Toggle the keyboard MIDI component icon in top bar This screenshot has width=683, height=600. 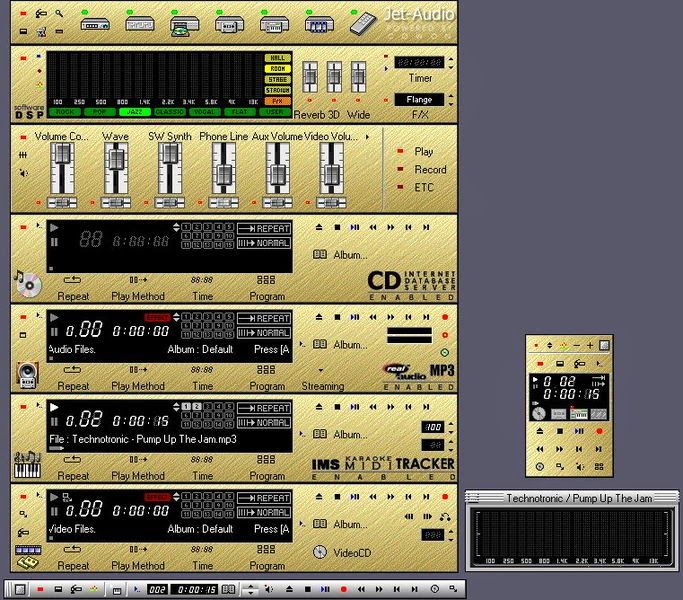274,24
